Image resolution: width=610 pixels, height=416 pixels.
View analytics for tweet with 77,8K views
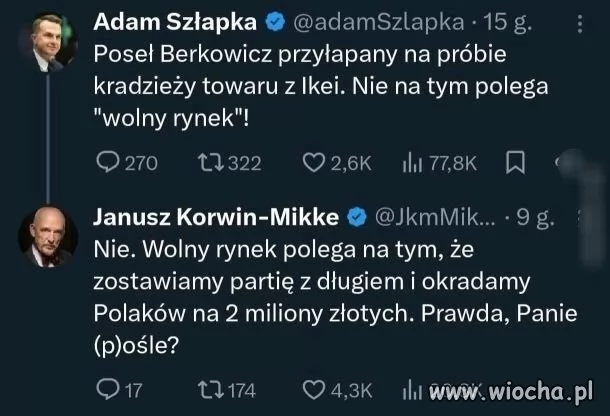(x=413, y=163)
